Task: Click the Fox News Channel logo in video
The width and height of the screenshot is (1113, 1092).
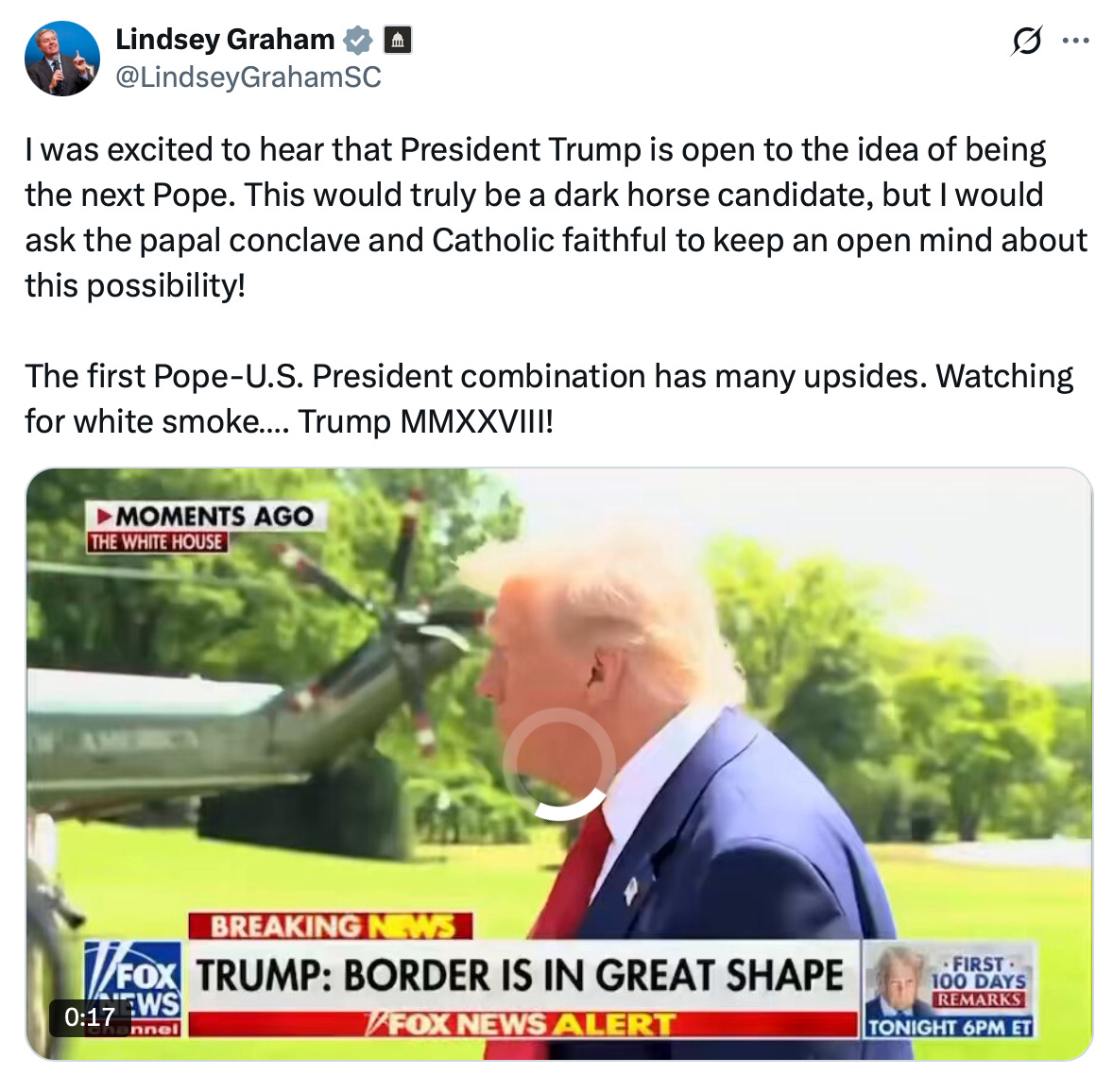Action: pos(132,988)
